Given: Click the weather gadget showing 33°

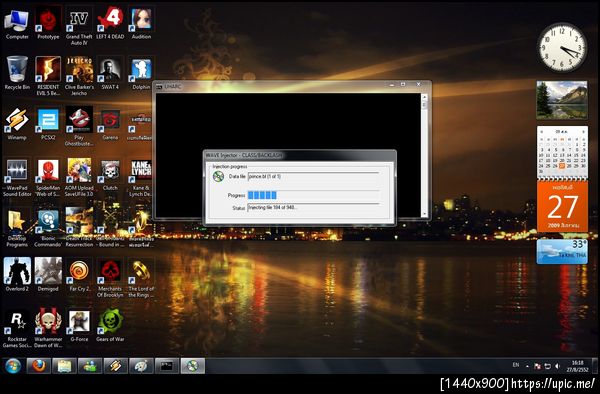Looking at the screenshot, I should point(562,252).
